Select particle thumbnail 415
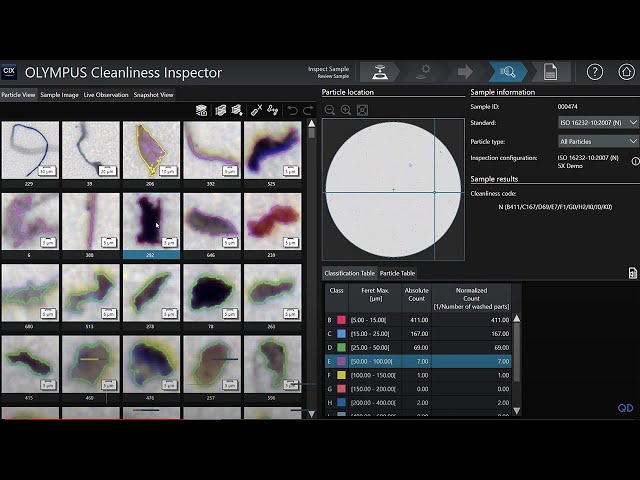 click(x=30, y=364)
